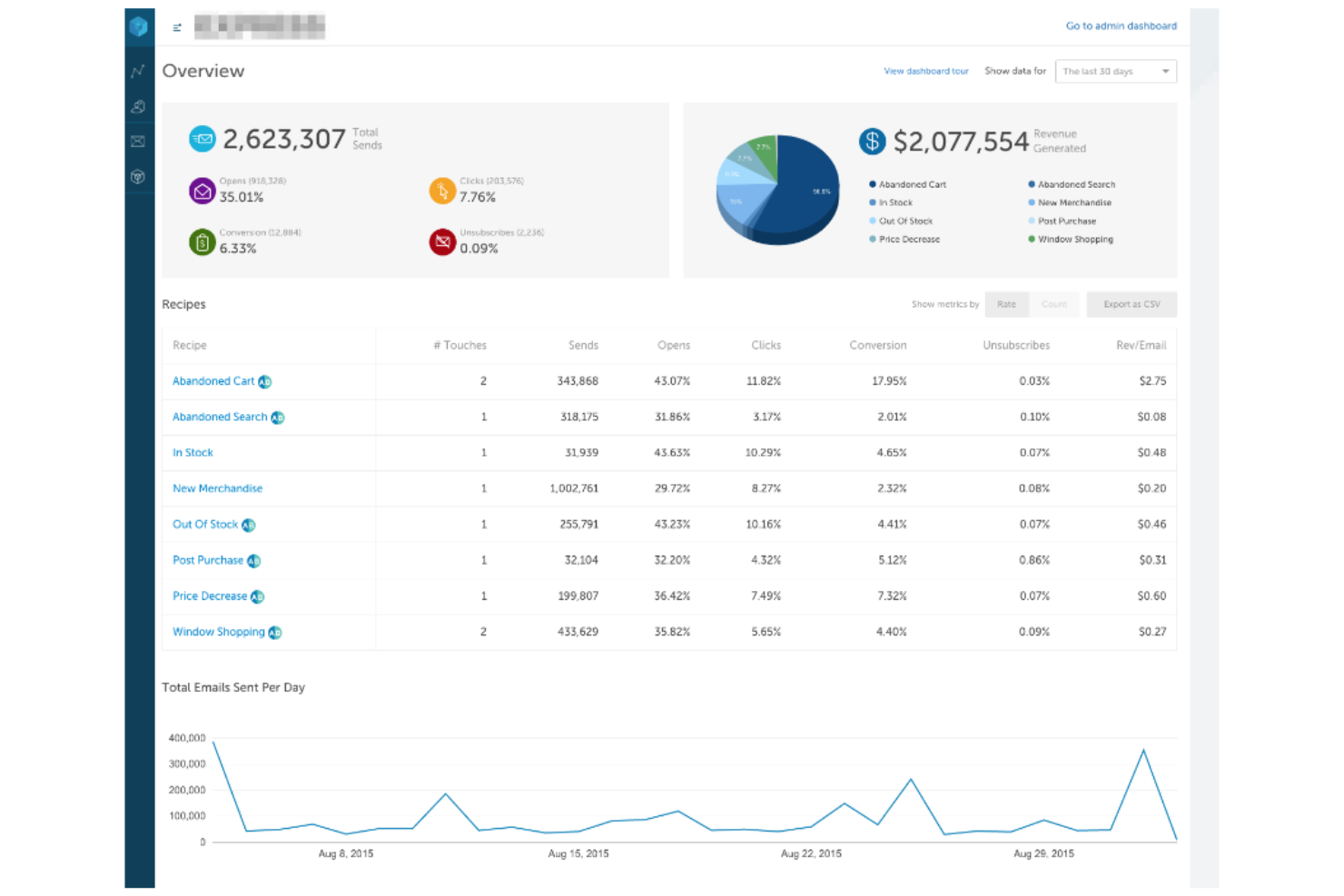Switch metrics view to Count

[x=1055, y=304]
